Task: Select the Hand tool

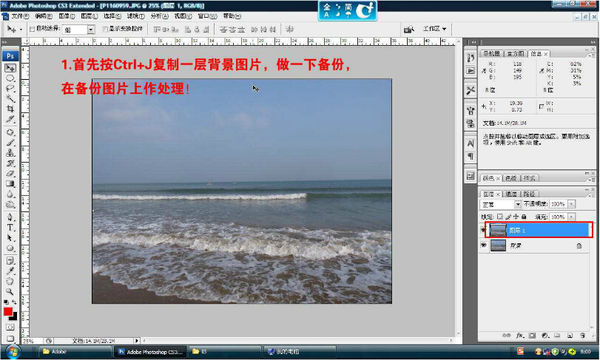Action: 10,282
